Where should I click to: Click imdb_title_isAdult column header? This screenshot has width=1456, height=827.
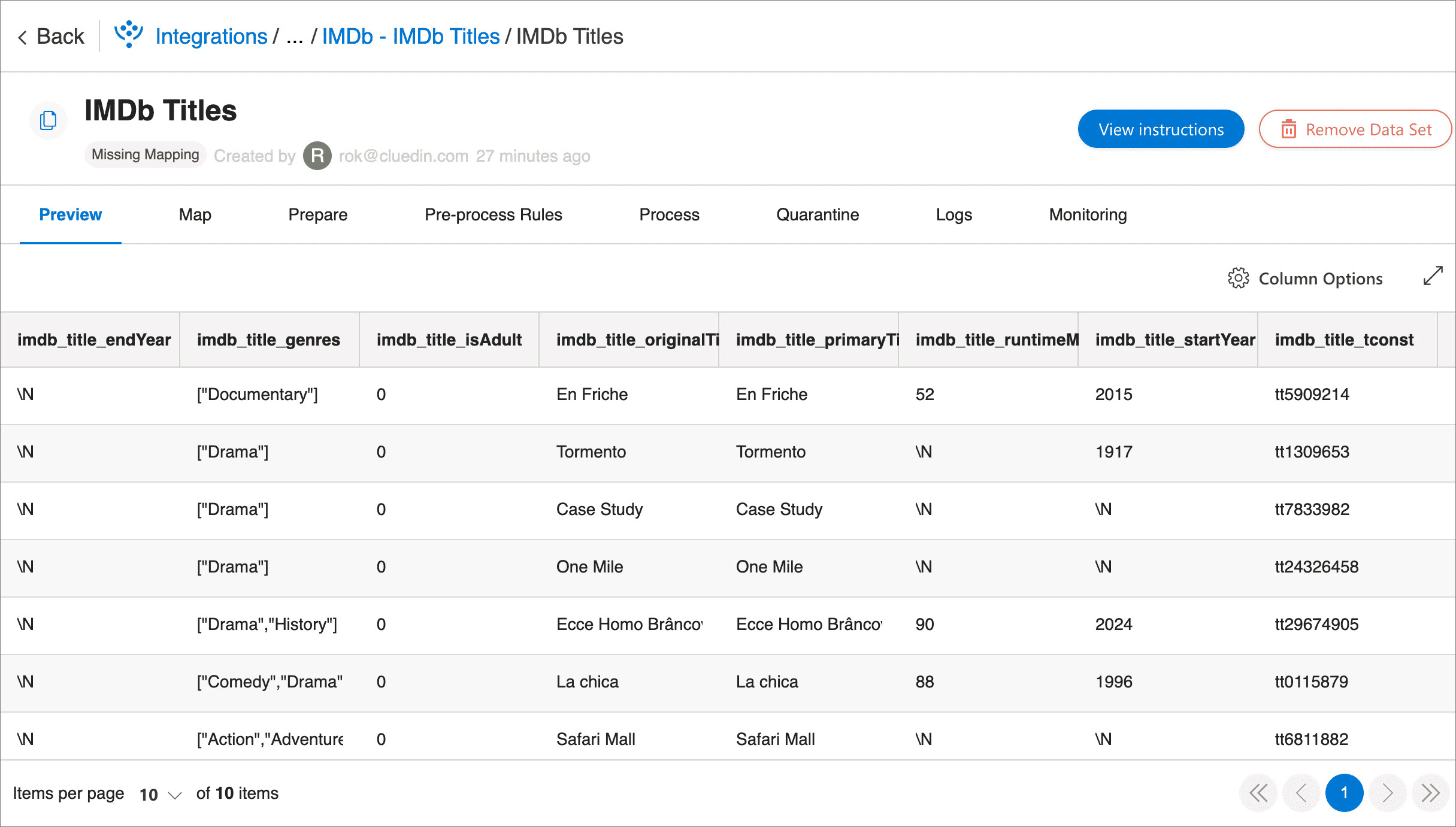449,340
